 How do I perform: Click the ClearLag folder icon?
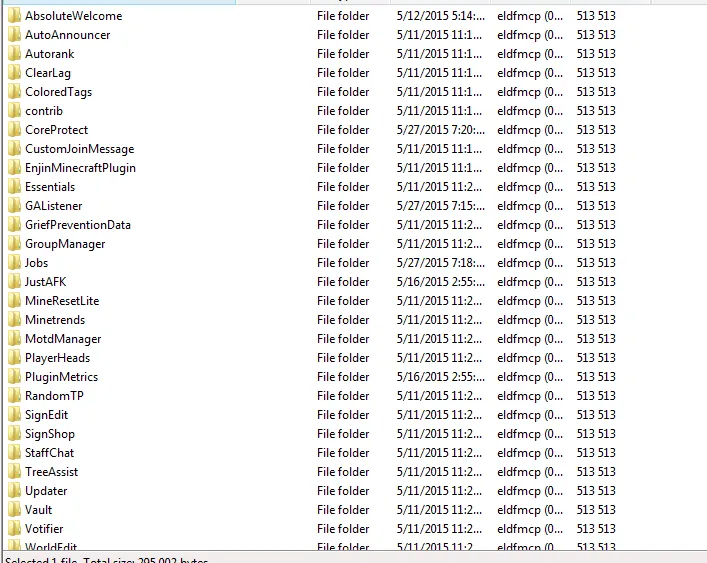click(x=14, y=73)
